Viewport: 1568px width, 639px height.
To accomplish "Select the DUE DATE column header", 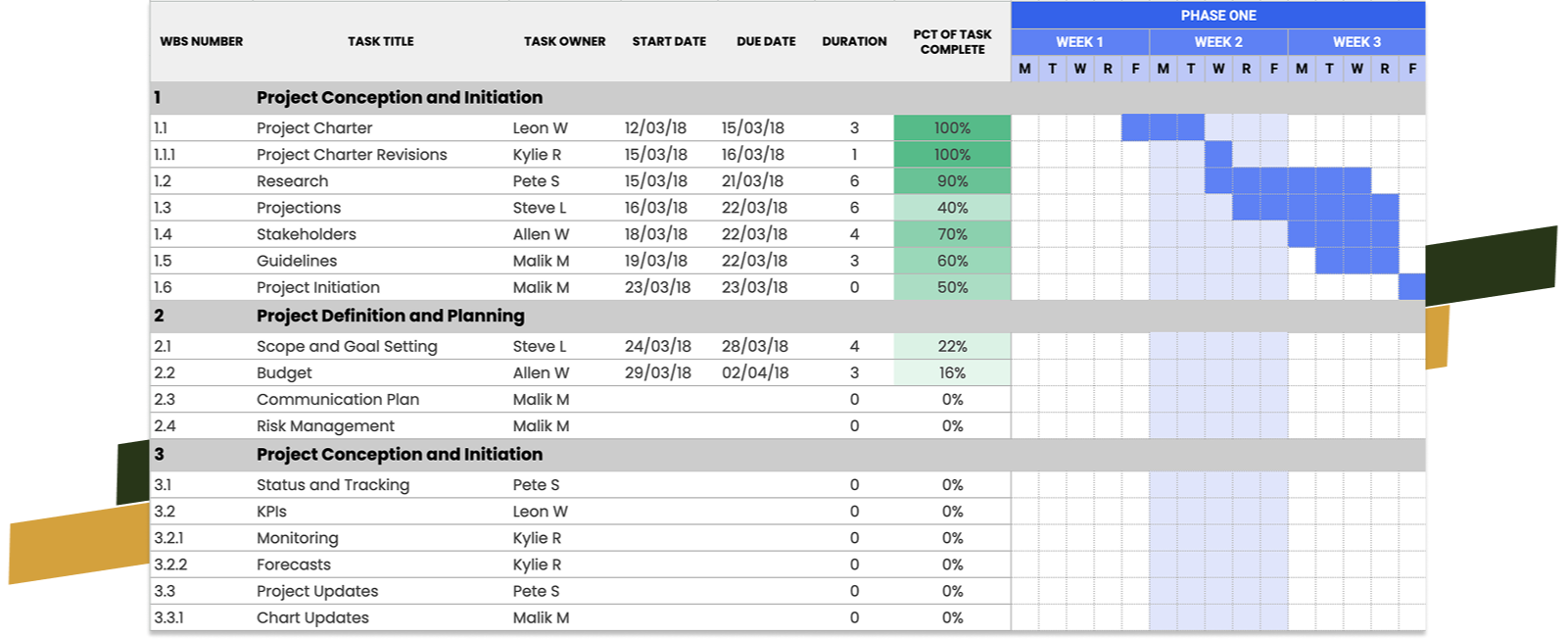I will coord(766,41).
